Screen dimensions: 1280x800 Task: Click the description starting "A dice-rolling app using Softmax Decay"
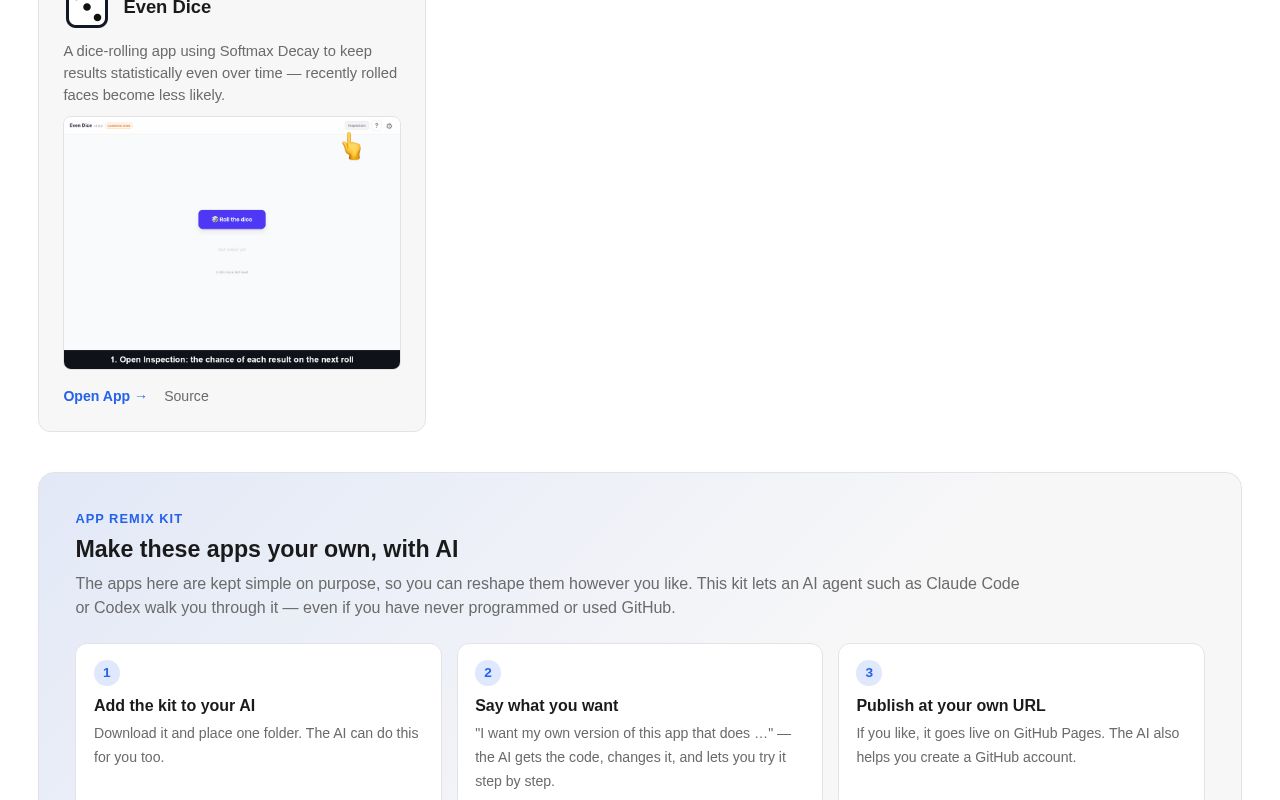pyautogui.click(x=231, y=73)
